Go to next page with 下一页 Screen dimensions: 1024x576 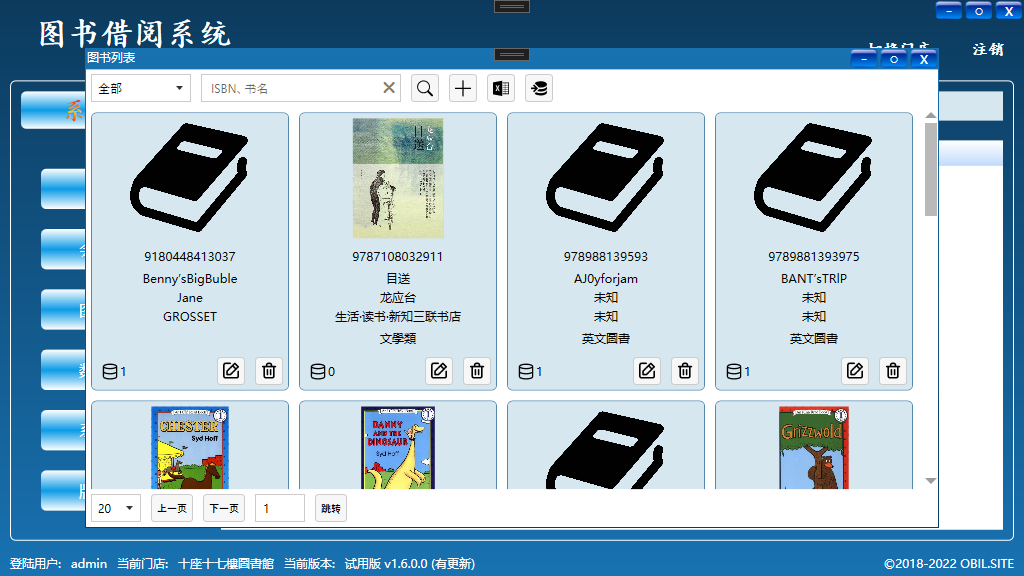coord(224,508)
